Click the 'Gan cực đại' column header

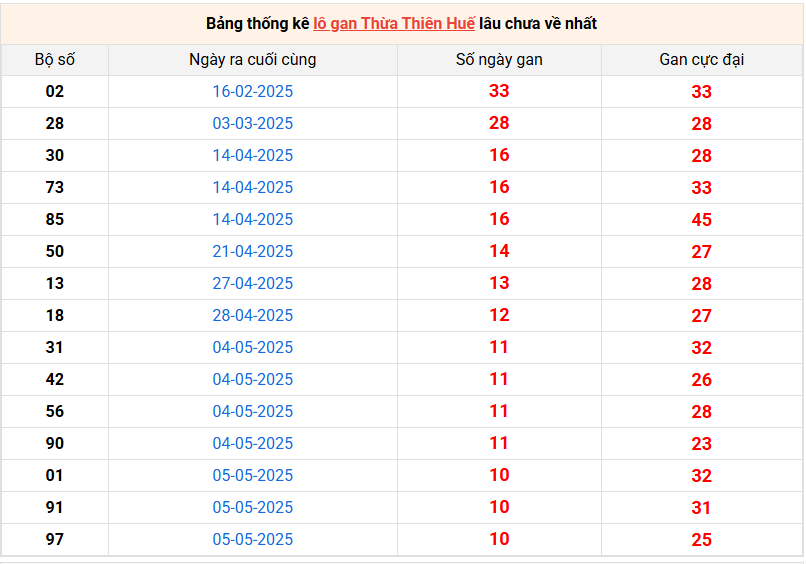click(x=702, y=60)
